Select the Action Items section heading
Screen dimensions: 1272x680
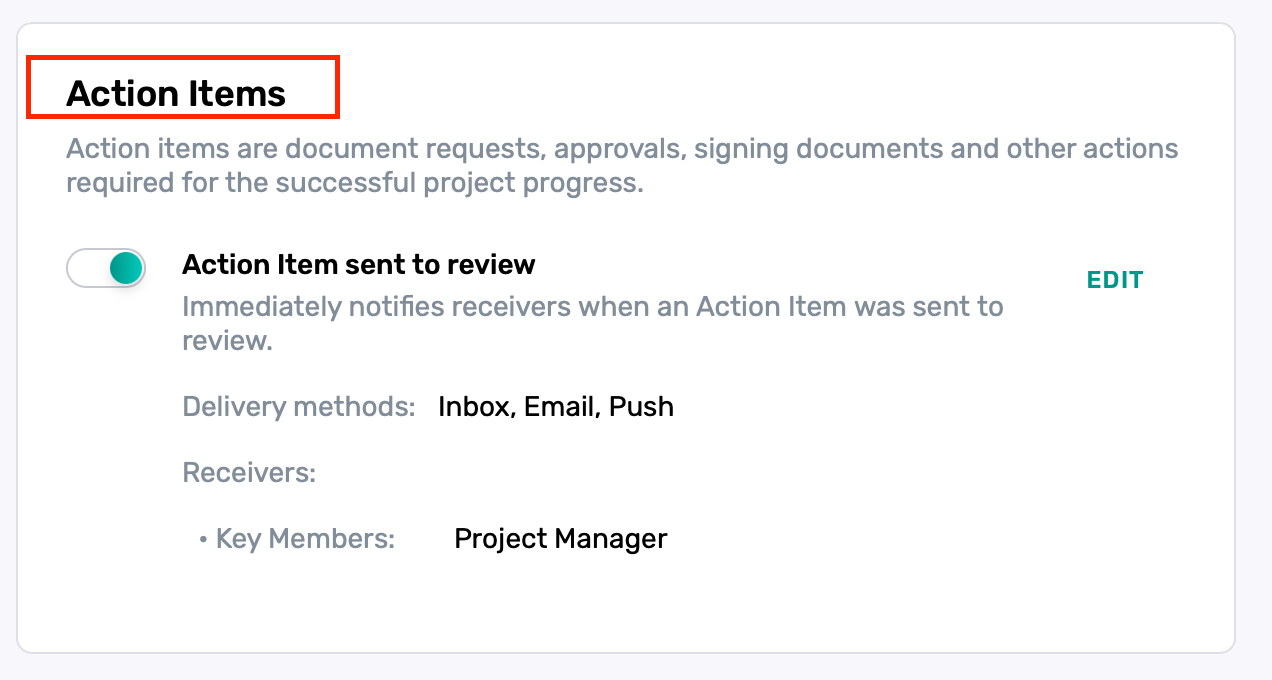pos(176,94)
